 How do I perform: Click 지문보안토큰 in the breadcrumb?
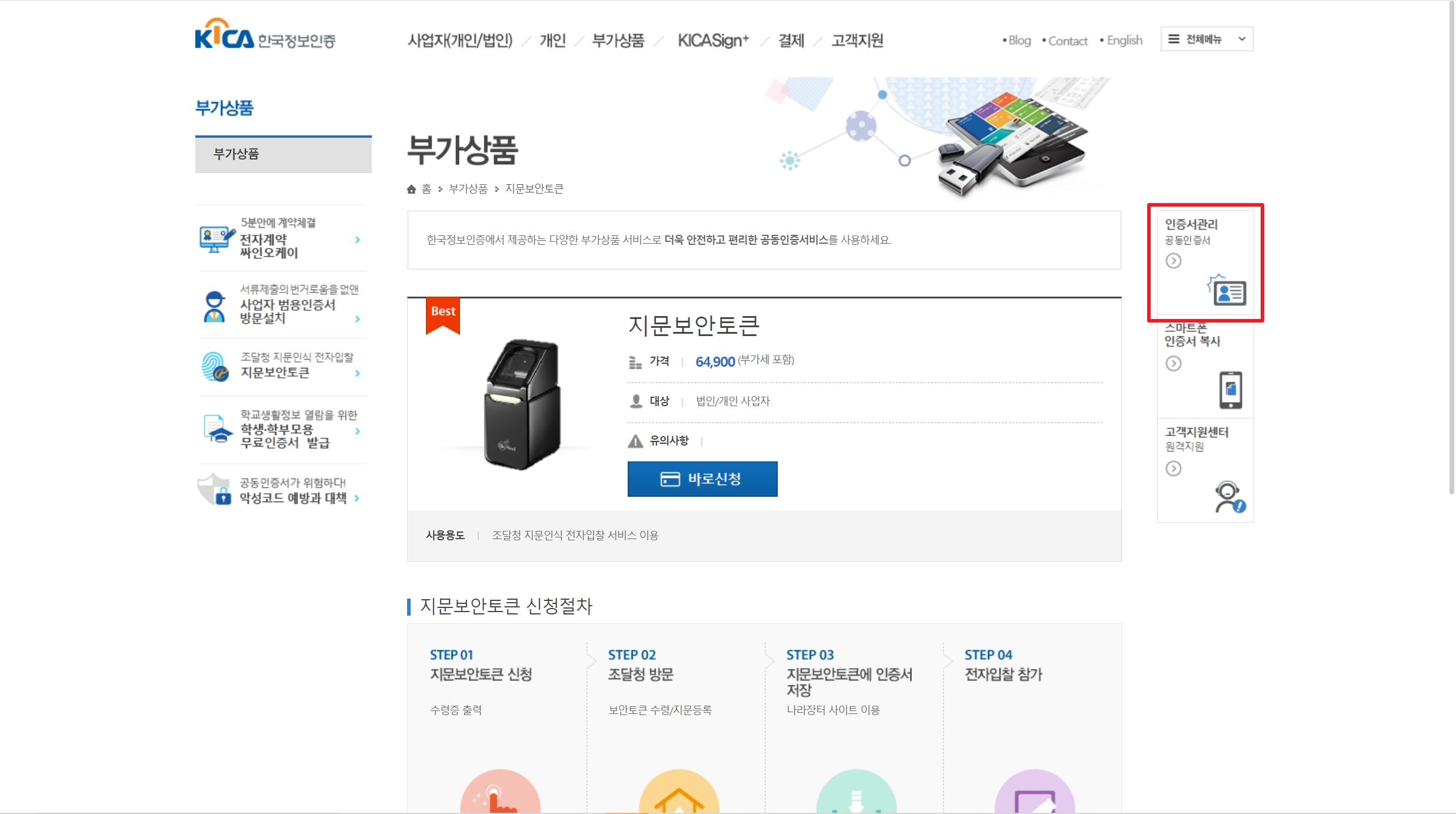[x=534, y=189]
